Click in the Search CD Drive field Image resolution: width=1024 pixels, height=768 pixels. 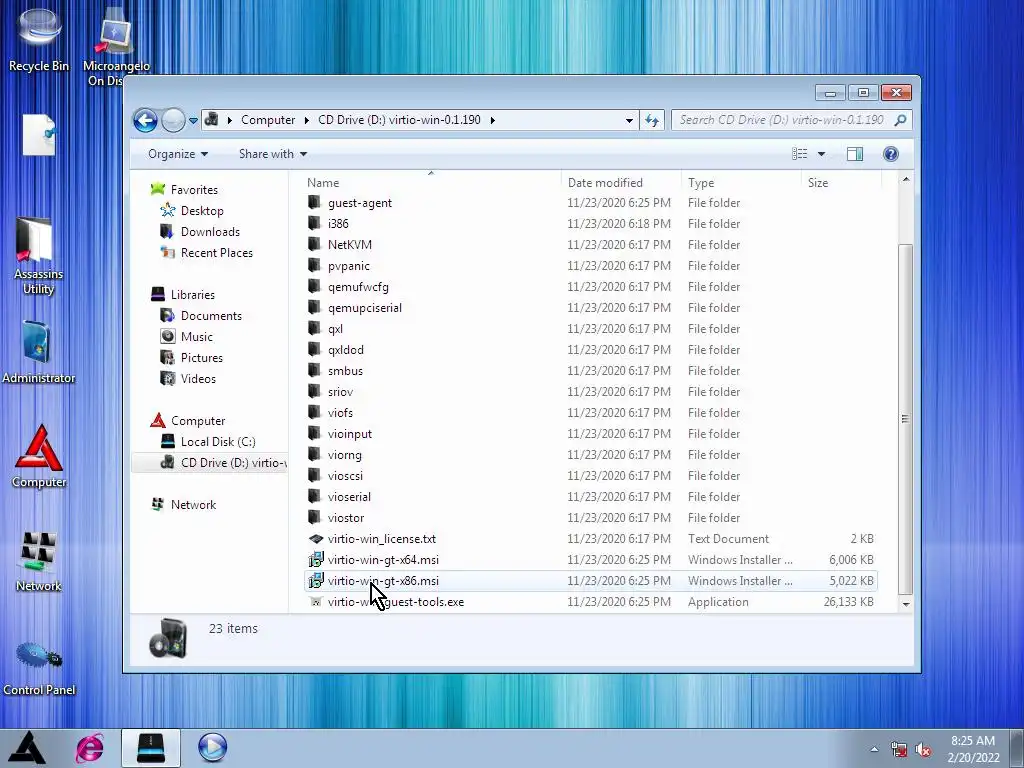782,120
